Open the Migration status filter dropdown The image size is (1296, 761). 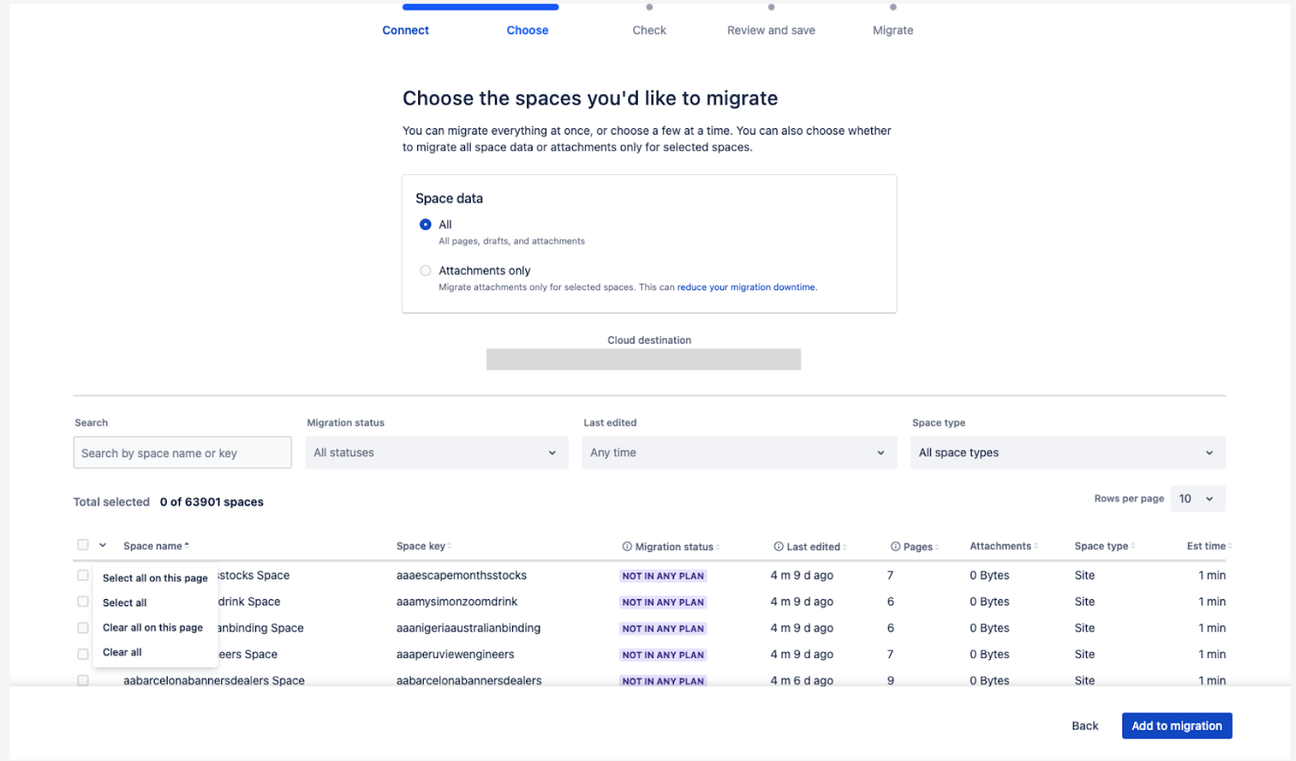point(436,452)
